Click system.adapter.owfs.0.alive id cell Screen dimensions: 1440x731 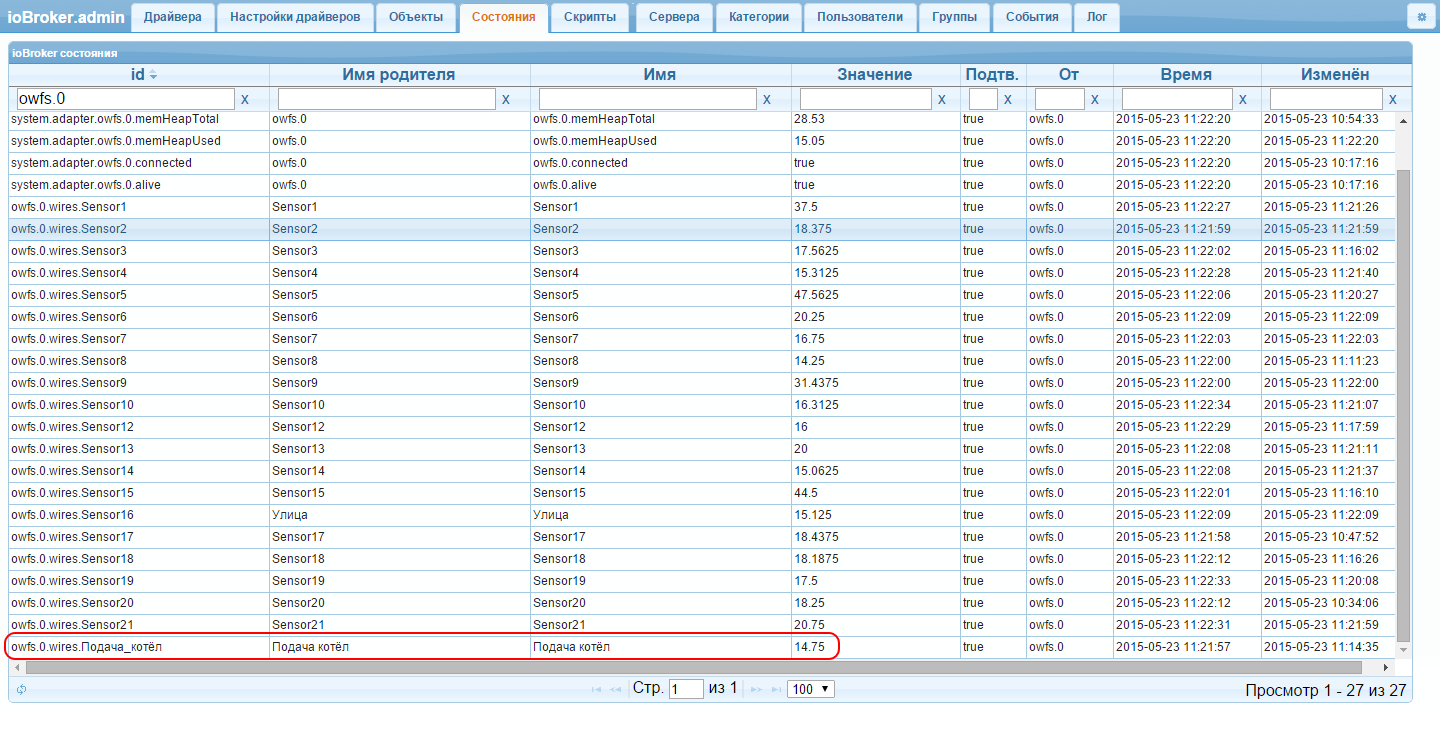139,185
